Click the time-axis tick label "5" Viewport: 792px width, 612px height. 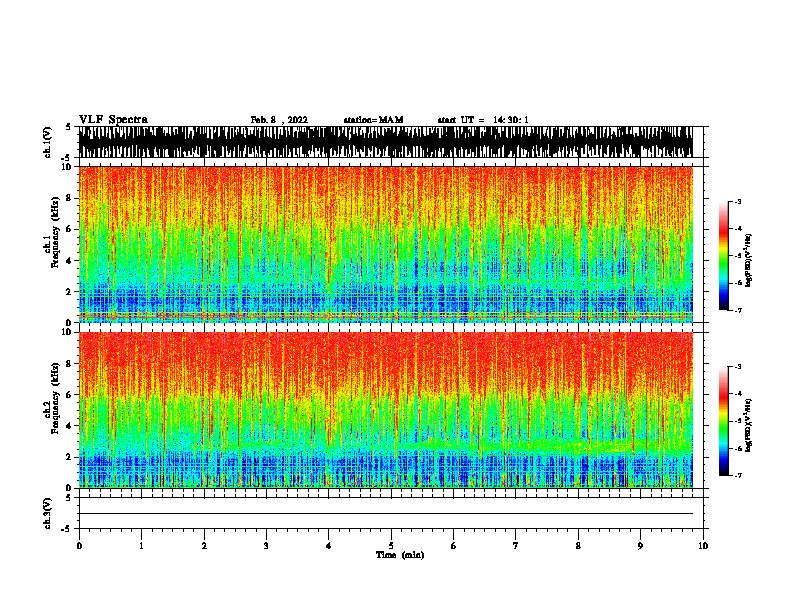click(x=391, y=546)
